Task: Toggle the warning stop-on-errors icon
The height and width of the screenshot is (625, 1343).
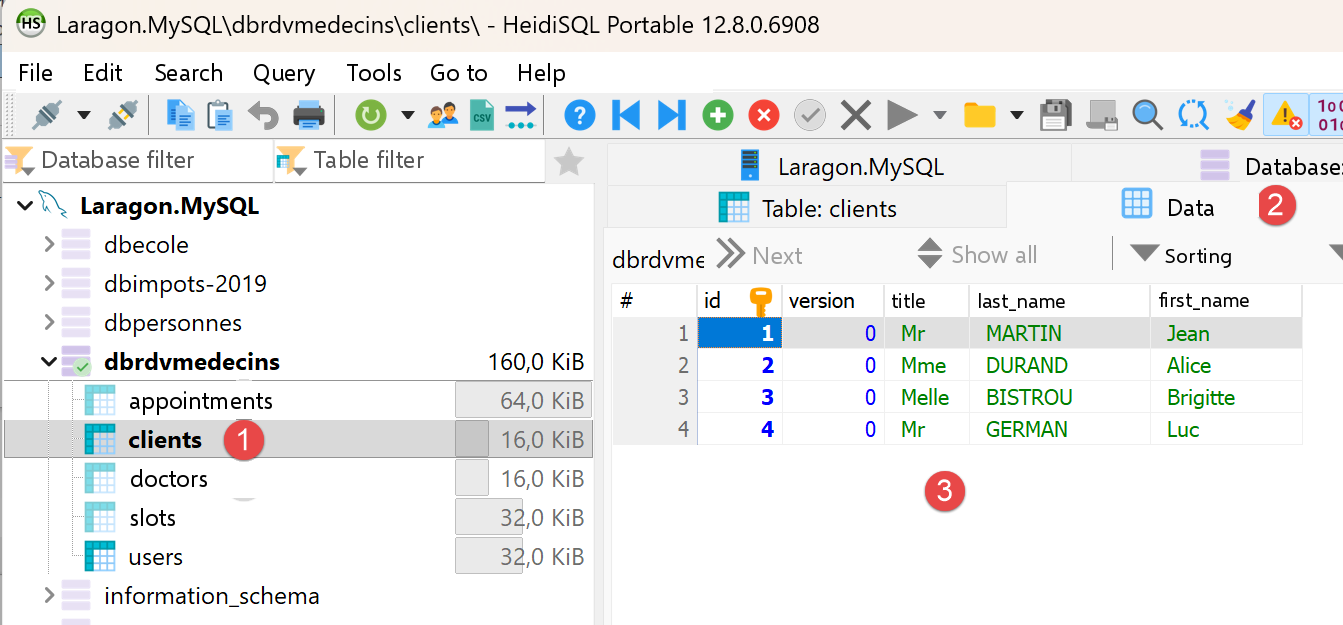Action: (x=1285, y=115)
